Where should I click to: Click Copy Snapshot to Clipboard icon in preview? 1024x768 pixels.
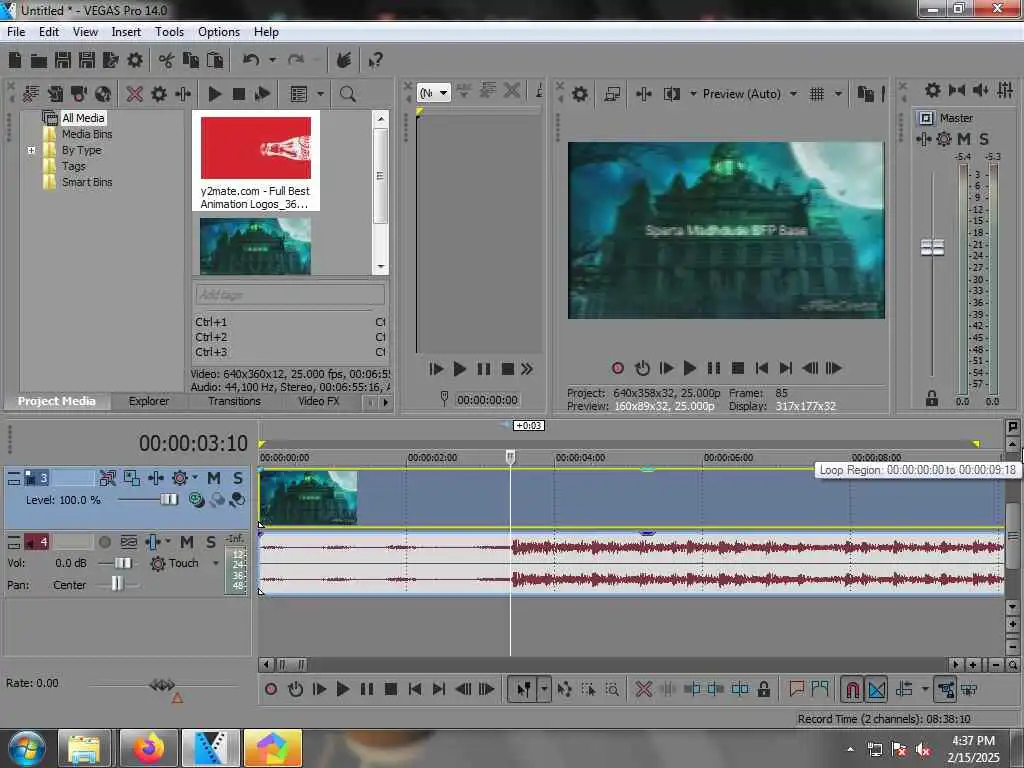coord(865,94)
